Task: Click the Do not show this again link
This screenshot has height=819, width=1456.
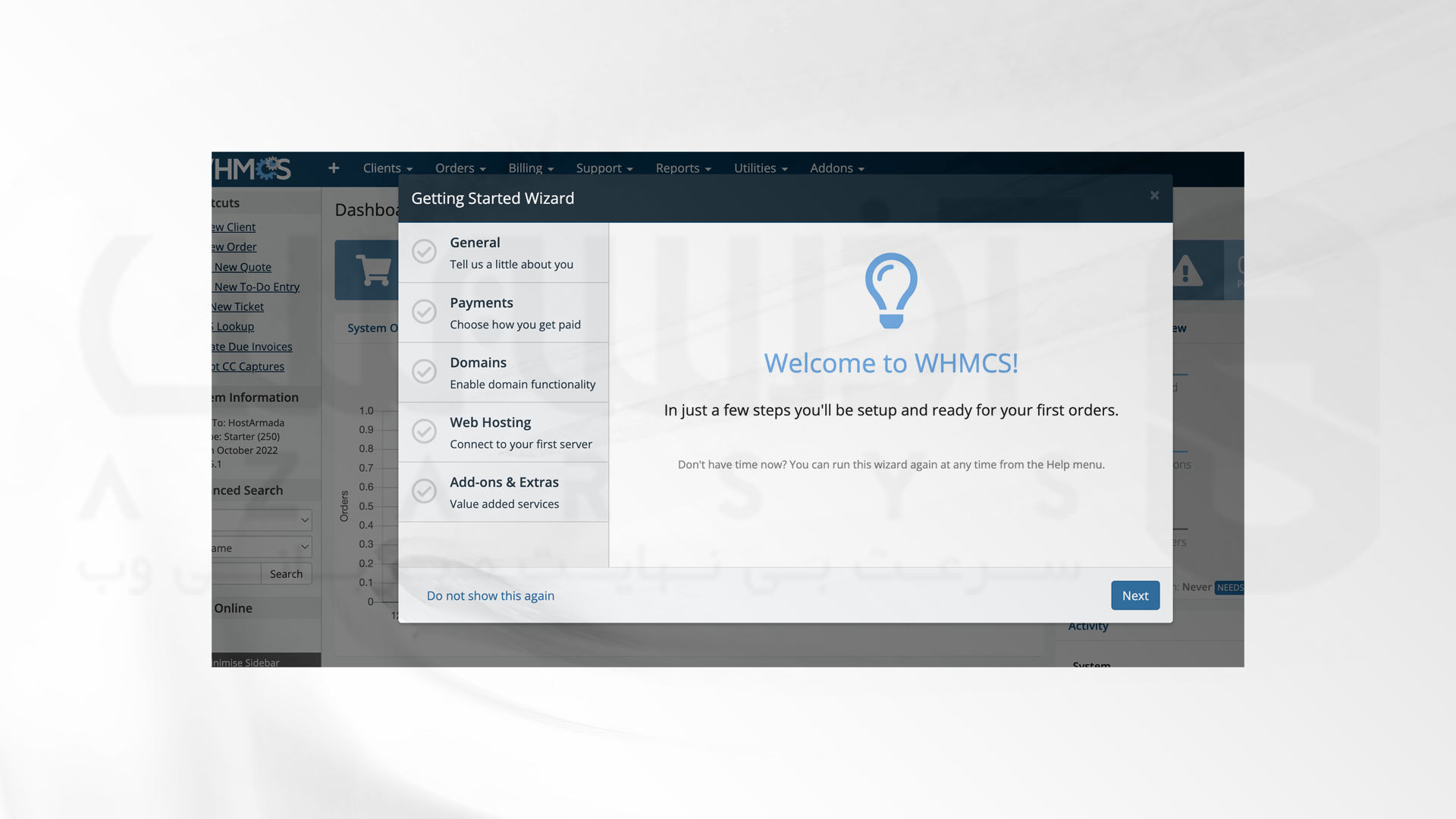Action: [x=490, y=595]
